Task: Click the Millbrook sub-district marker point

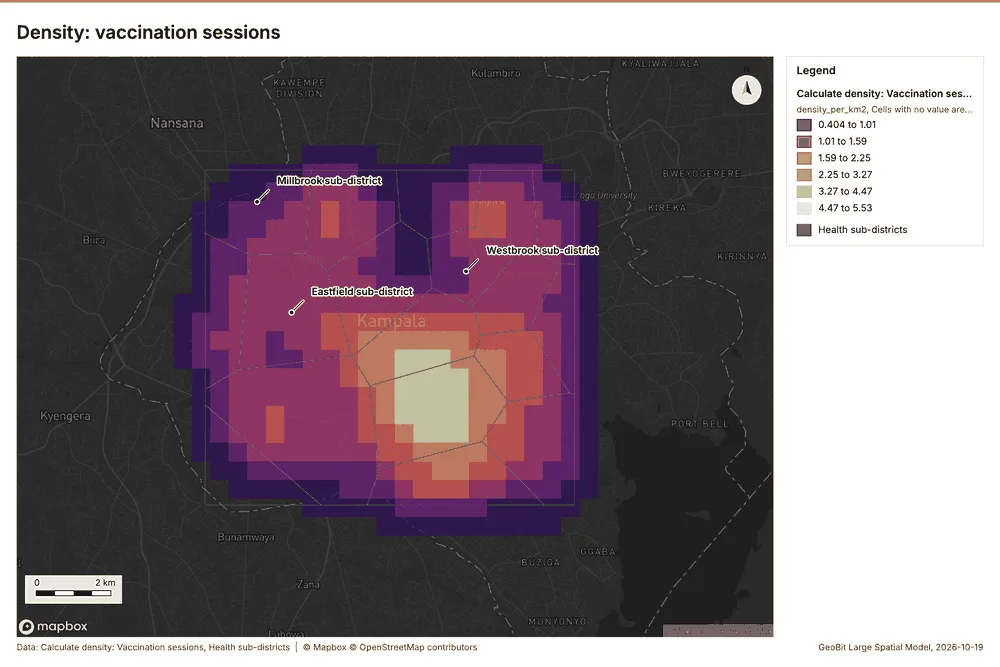Action: [257, 202]
